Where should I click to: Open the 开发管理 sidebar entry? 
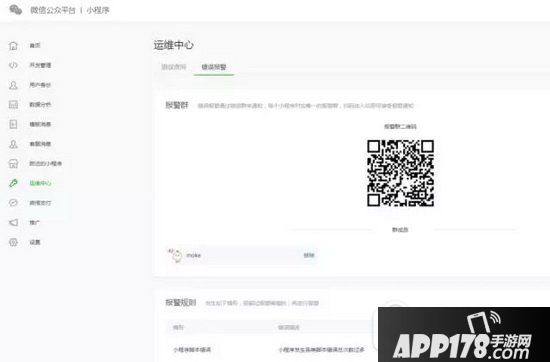pyautogui.click(x=40, y=65)
